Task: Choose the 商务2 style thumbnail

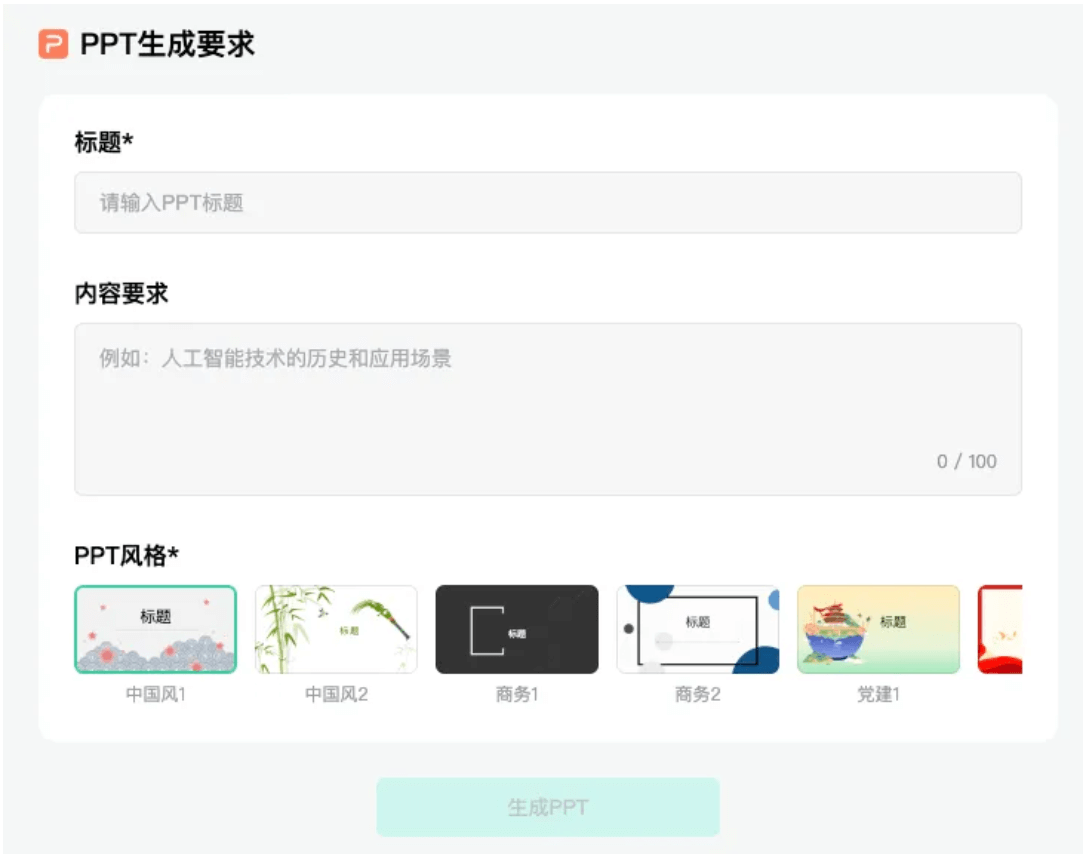Action: [x=698, y=629]
